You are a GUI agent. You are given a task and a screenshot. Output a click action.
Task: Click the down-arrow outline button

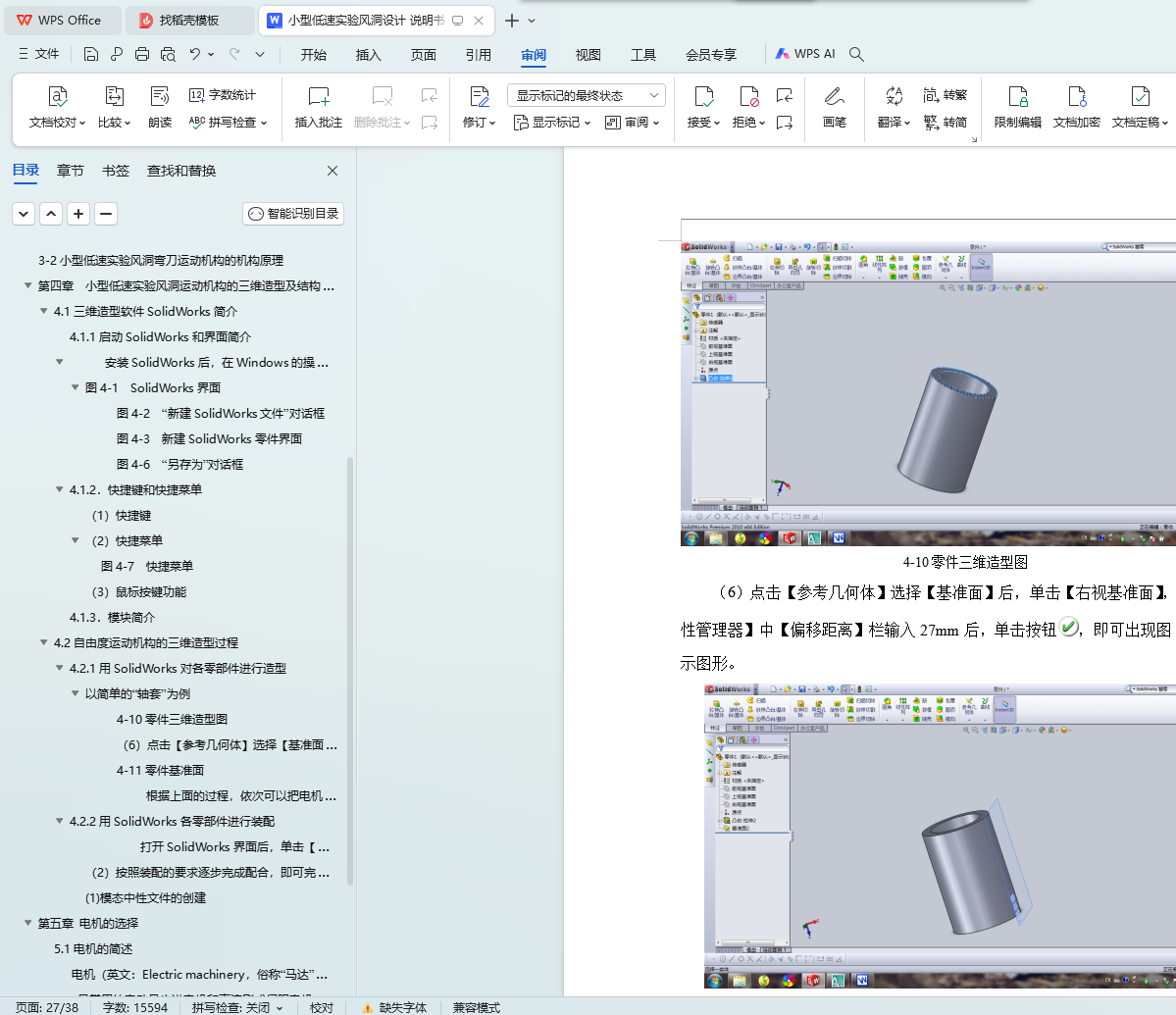click(x=24, y=214)
